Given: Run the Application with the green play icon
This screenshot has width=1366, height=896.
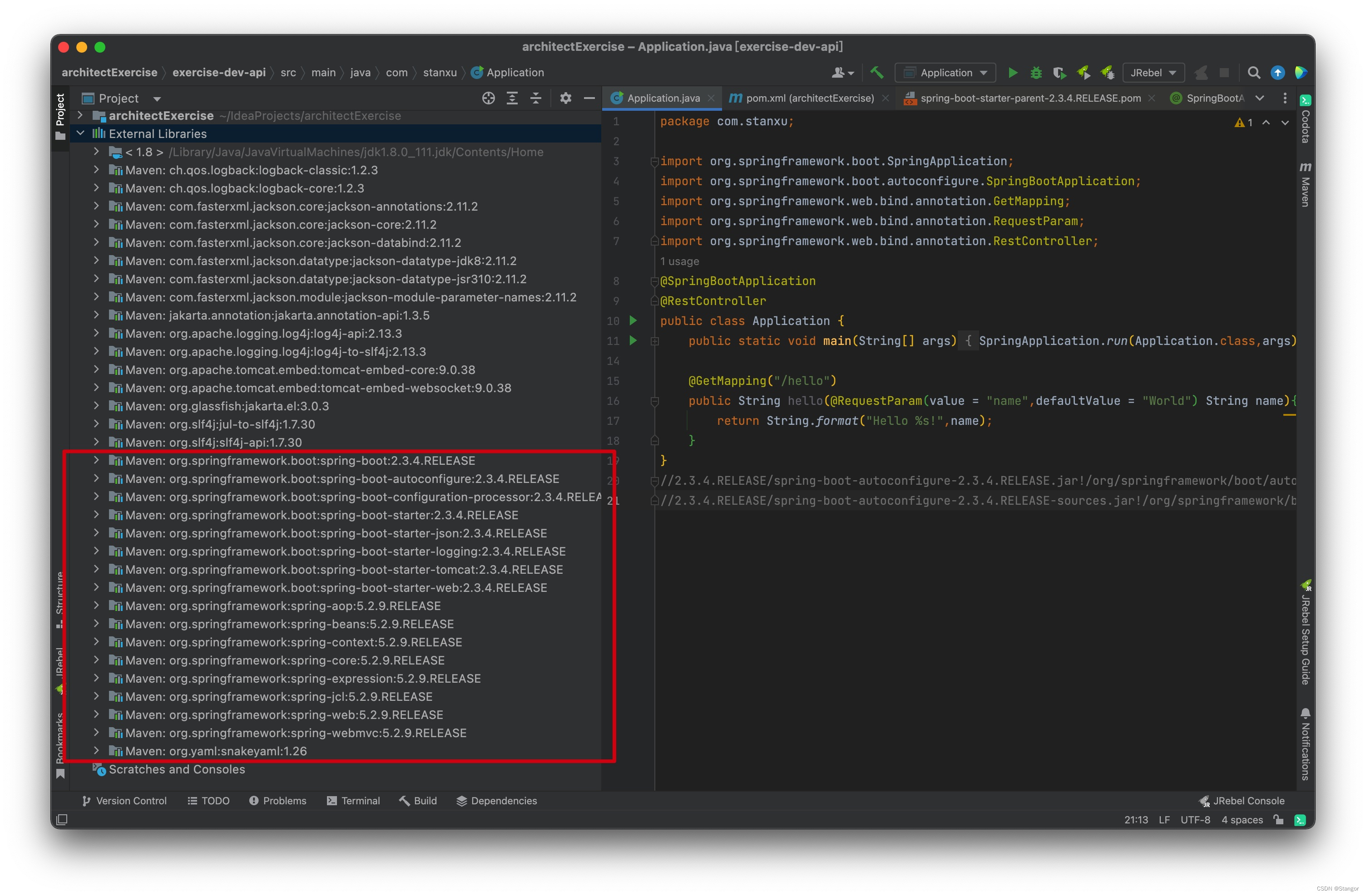Looking at the screenshot, I should (x=1013, y=73).
